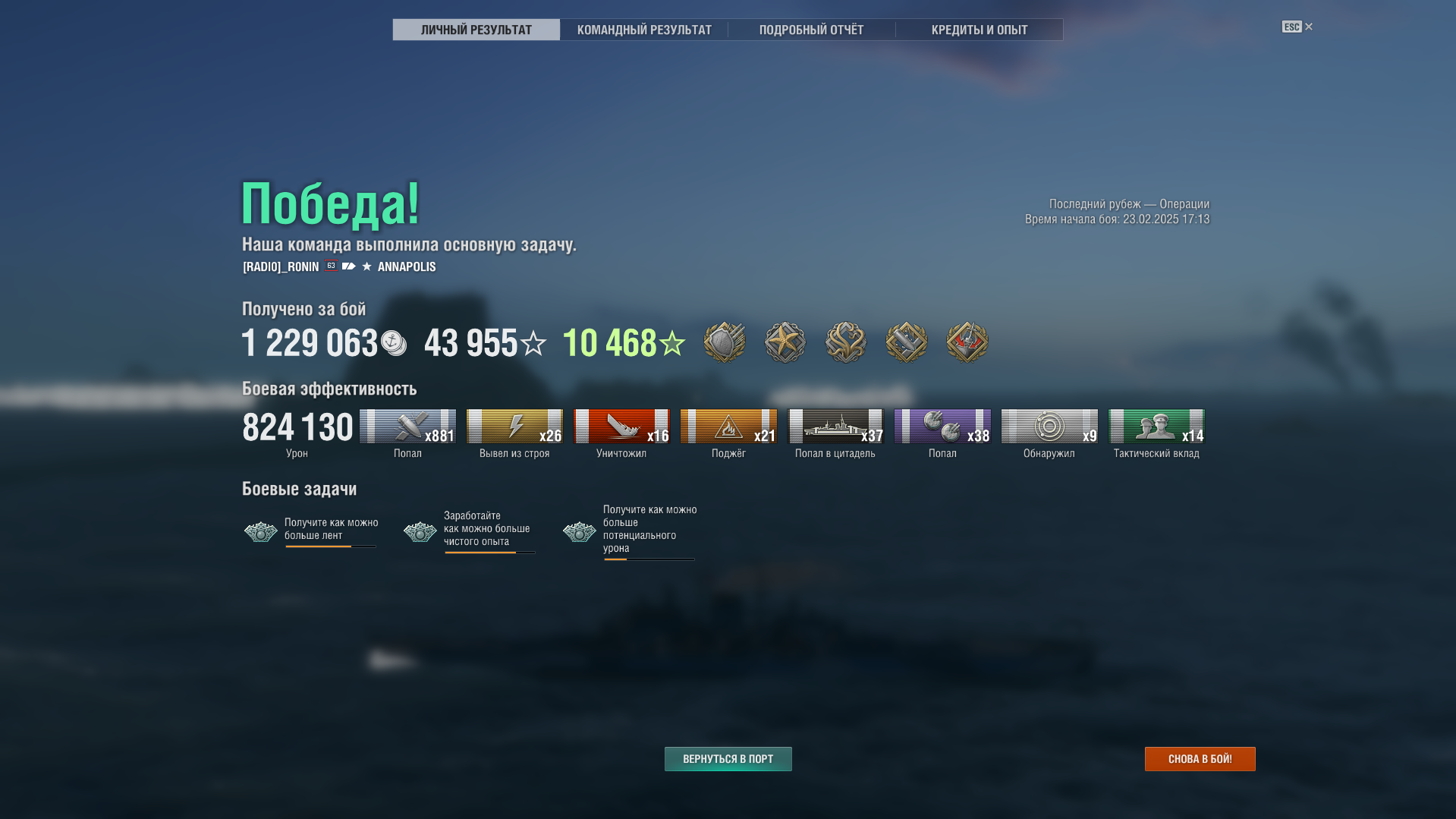Select the Личный результат tab

(x=476, y=30)
